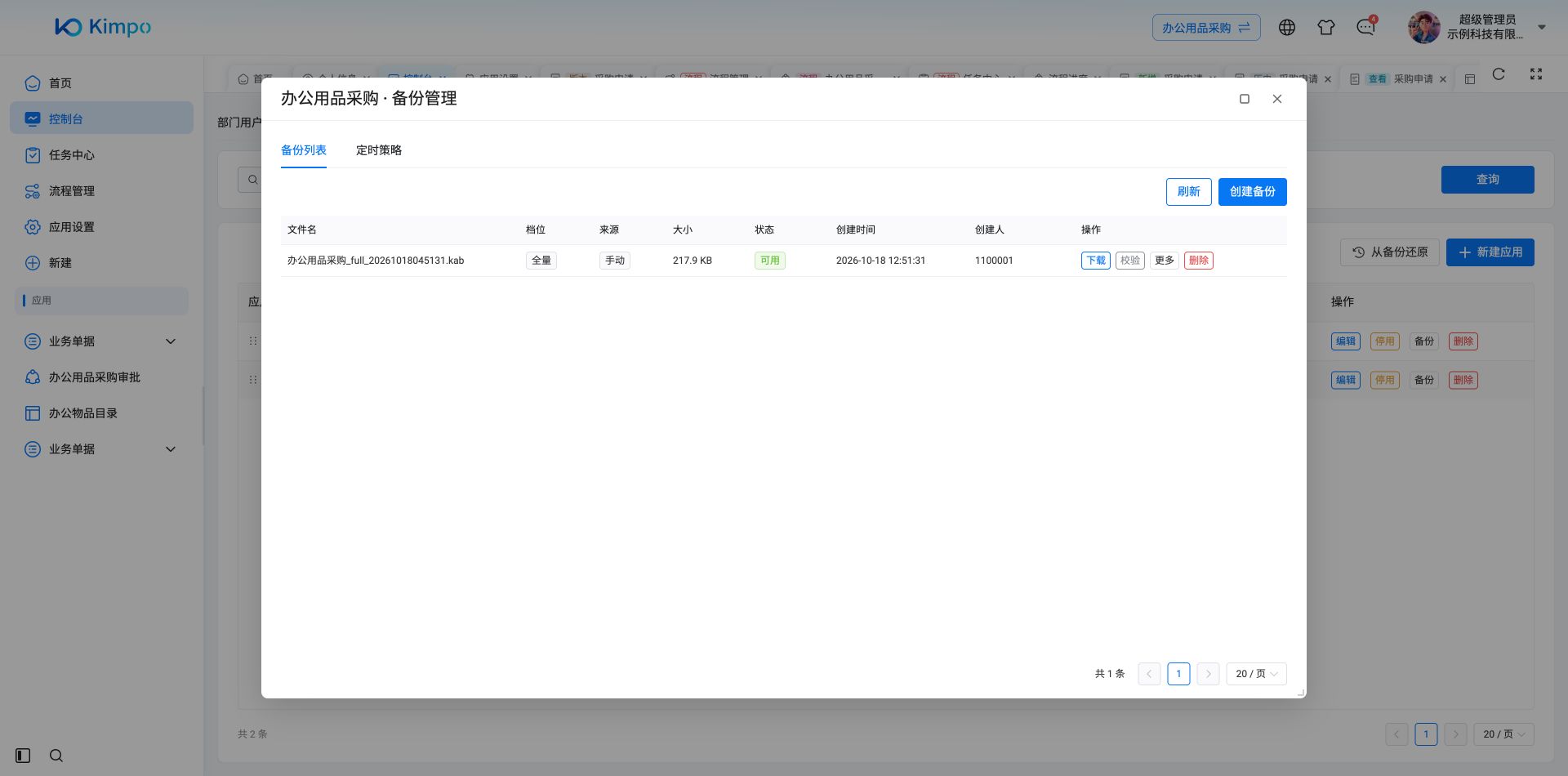Image resolution: width=1568 pixels, height=776 pixels.
Task: Collapse the sidebar with bottom panel icon
Action: [x=23, y=756]
